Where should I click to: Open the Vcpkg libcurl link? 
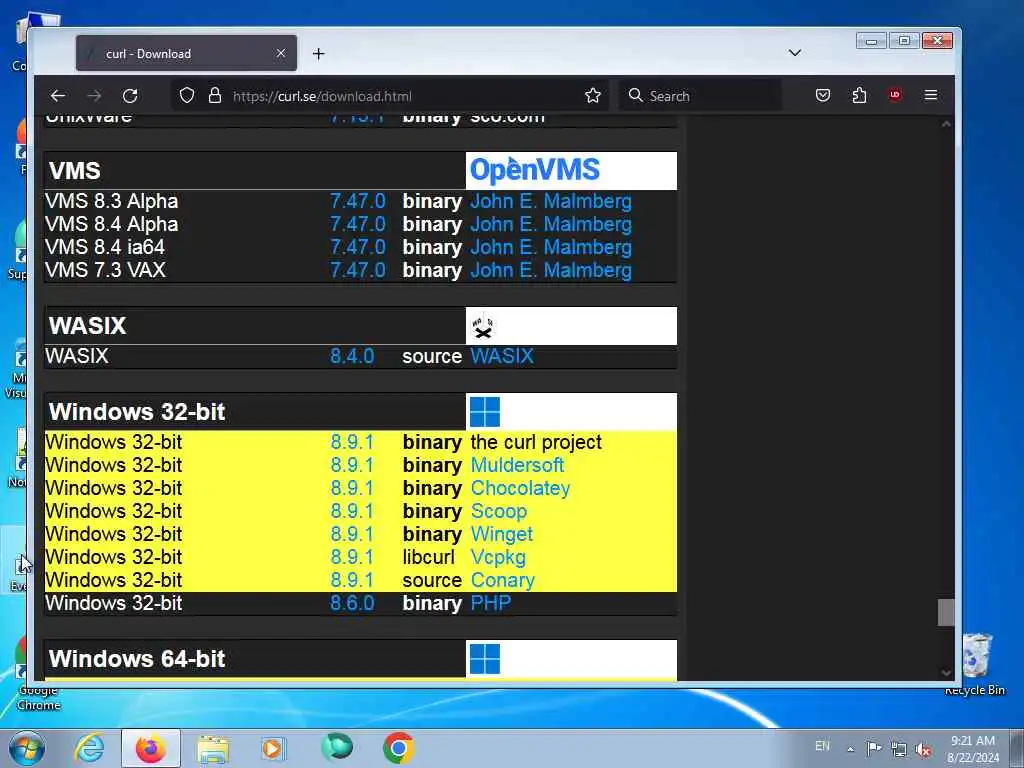coord(498,557)
